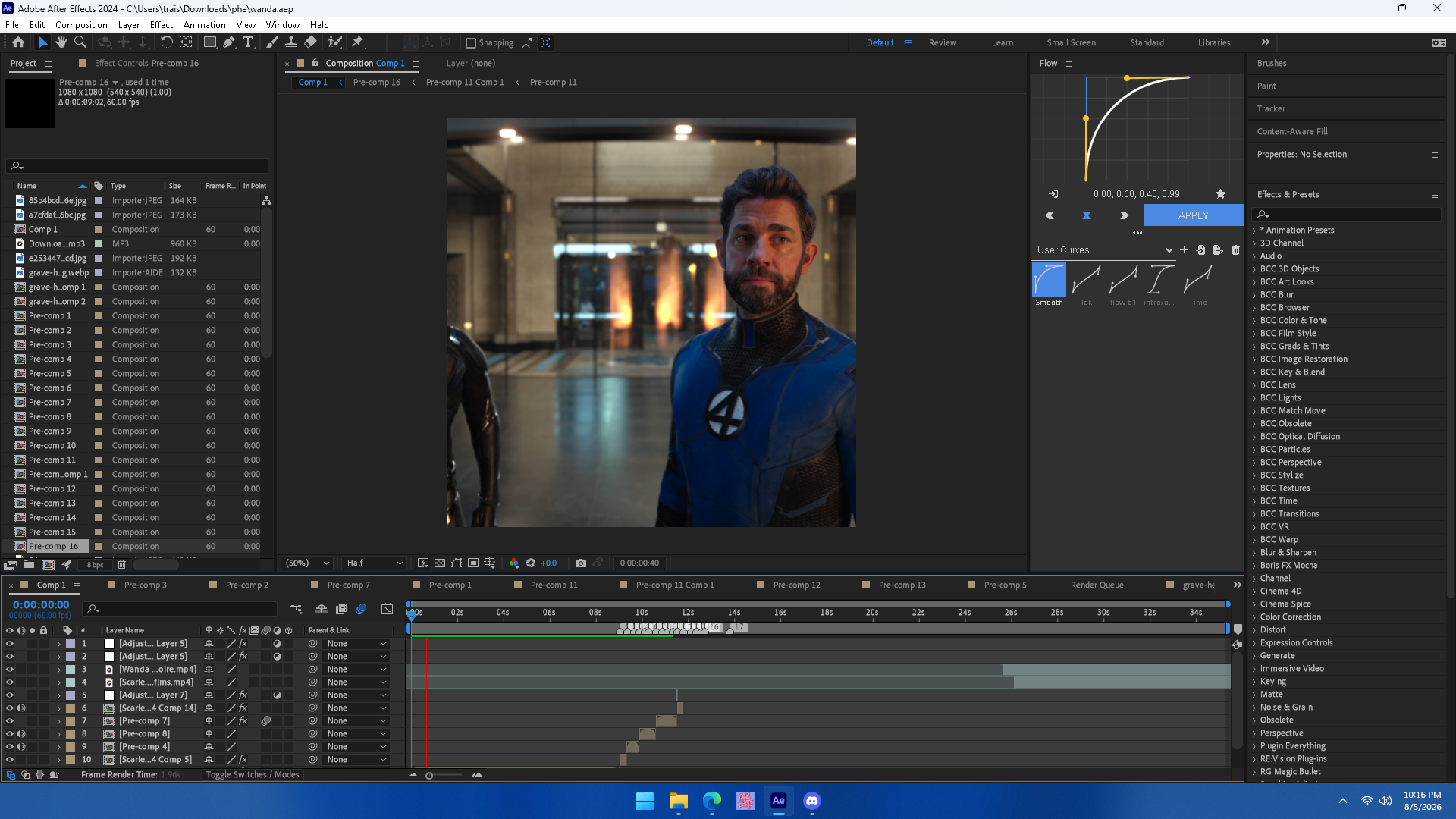Switch to the Review workspace
This screenshot has width=1456, height=819.
(943, 43)
